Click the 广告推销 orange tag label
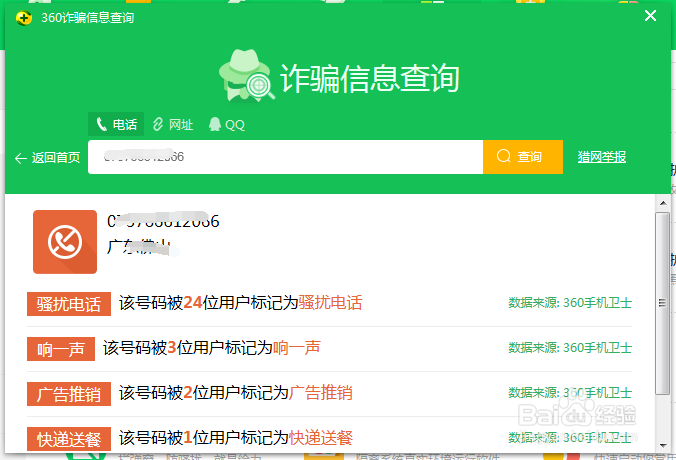The image size is (676, 460). (69, 394)
